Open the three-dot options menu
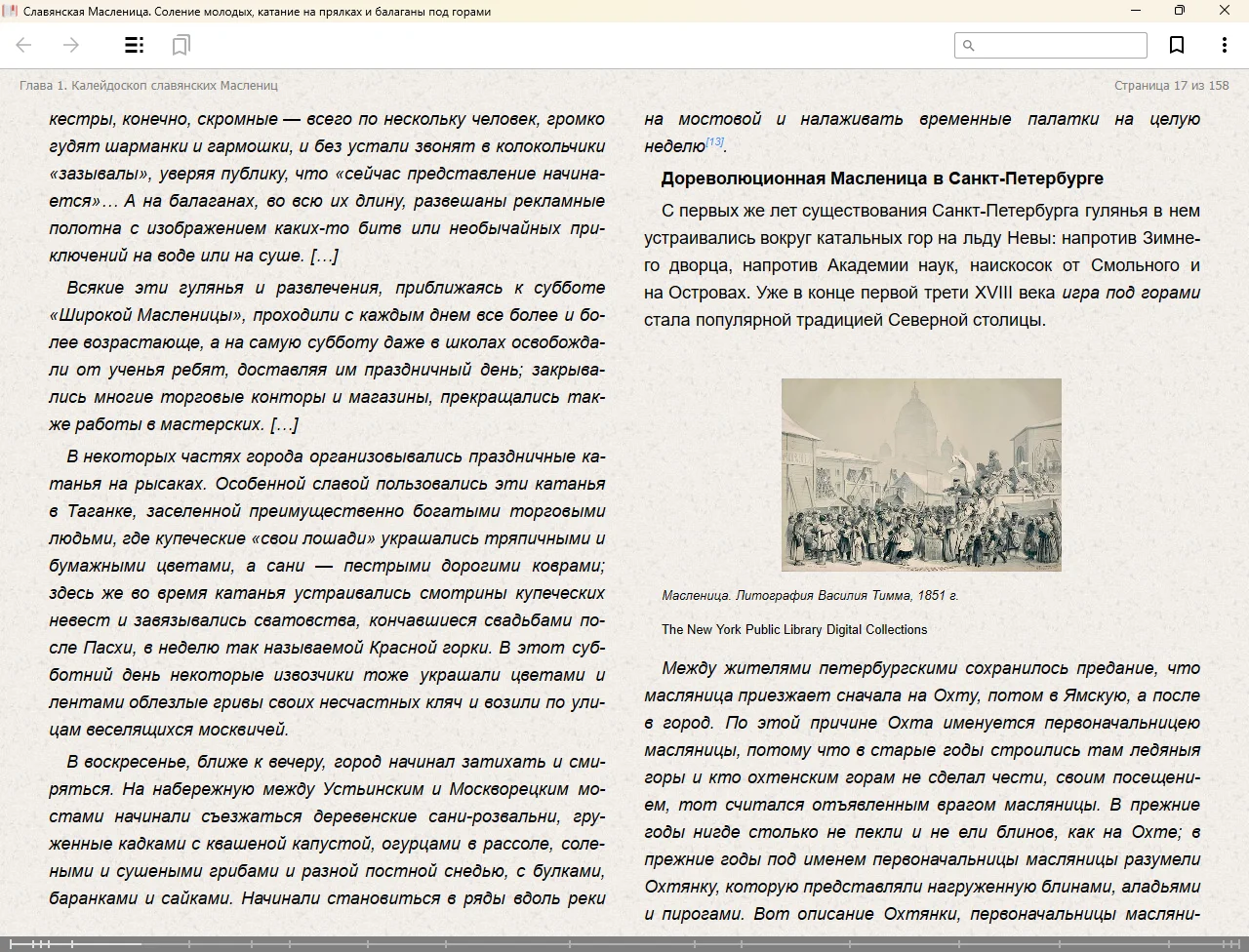The width and height of the screenshot is (1249, 952). tap(1224, 45)
